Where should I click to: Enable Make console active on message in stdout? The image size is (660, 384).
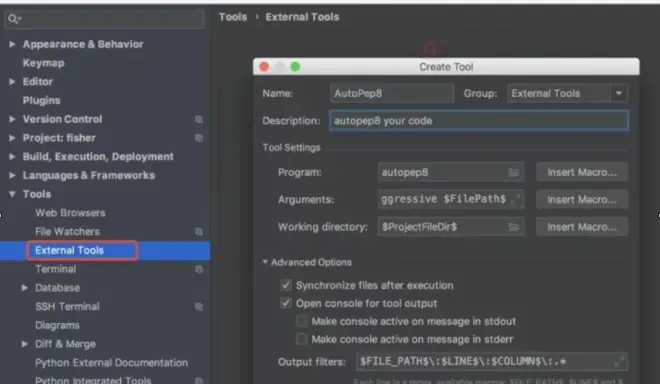click(x=301, y=321)
